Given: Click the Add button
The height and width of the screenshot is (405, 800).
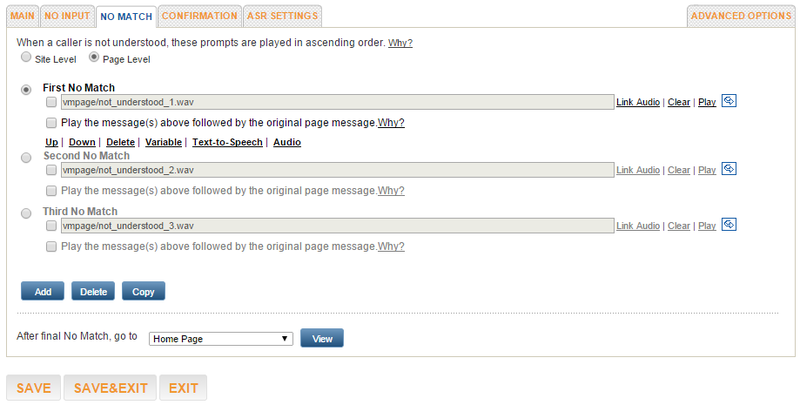Looking at the screenshot, I should (x=42, y=291).
